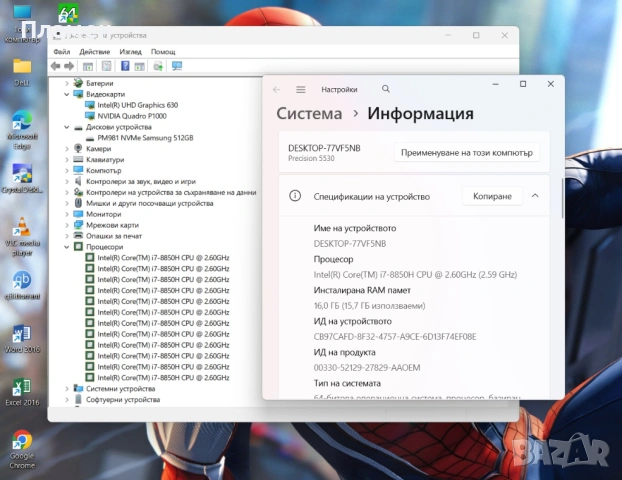Click the Система breadcrumb link
Screen dimensions: 622x480
[309, 113]
